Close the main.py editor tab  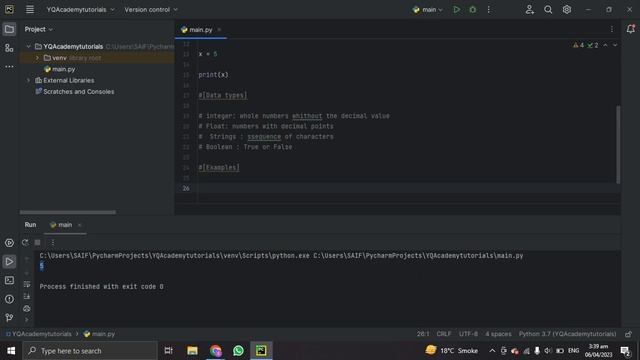pos(219,29)
